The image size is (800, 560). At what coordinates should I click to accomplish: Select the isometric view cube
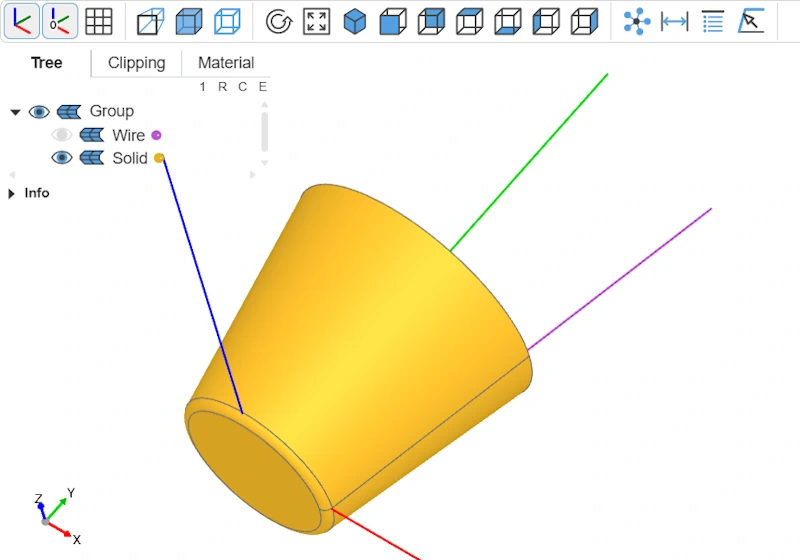pyautogui.click(x=355, y=21)
